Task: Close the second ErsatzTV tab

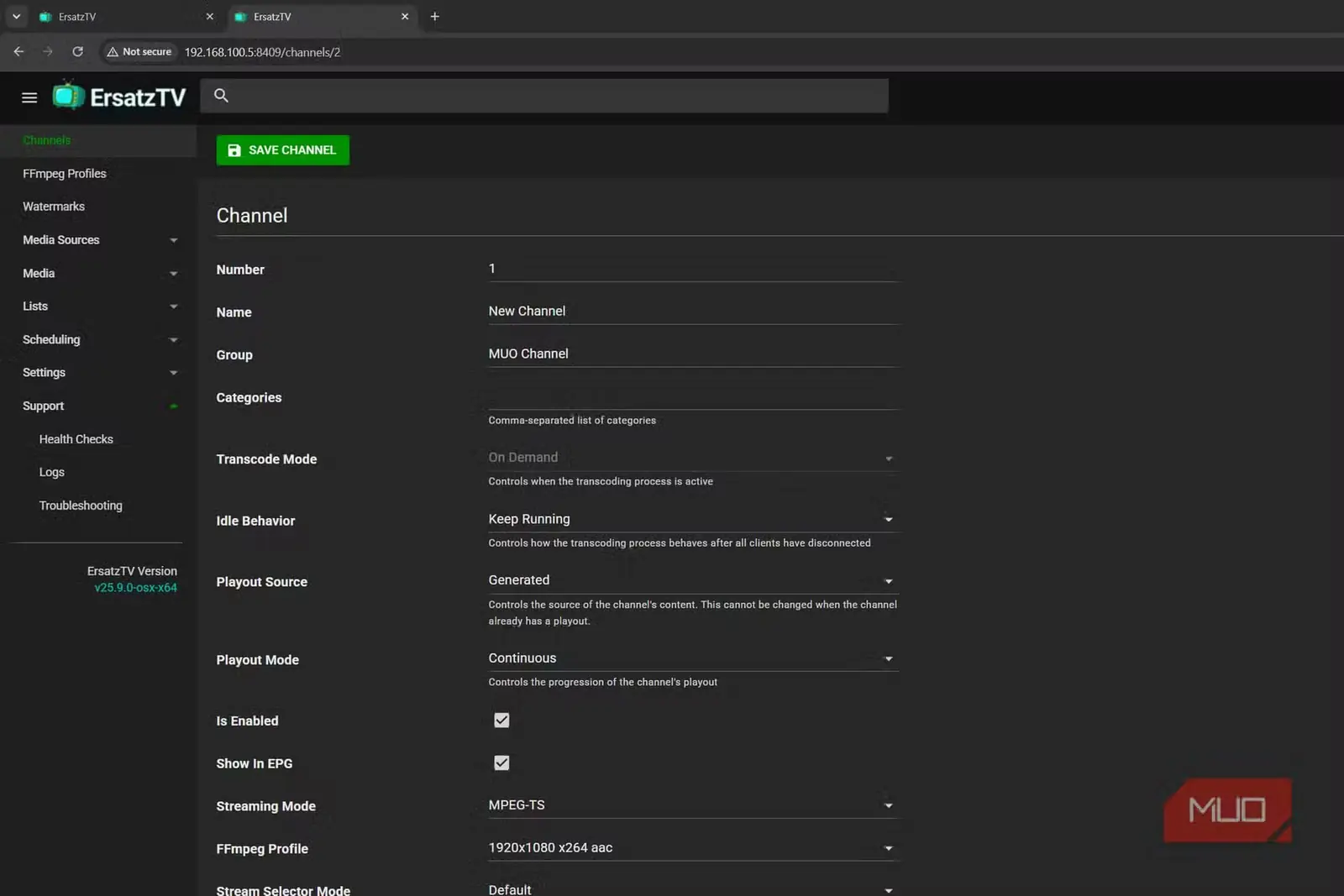Action: (x=405, y=17)
